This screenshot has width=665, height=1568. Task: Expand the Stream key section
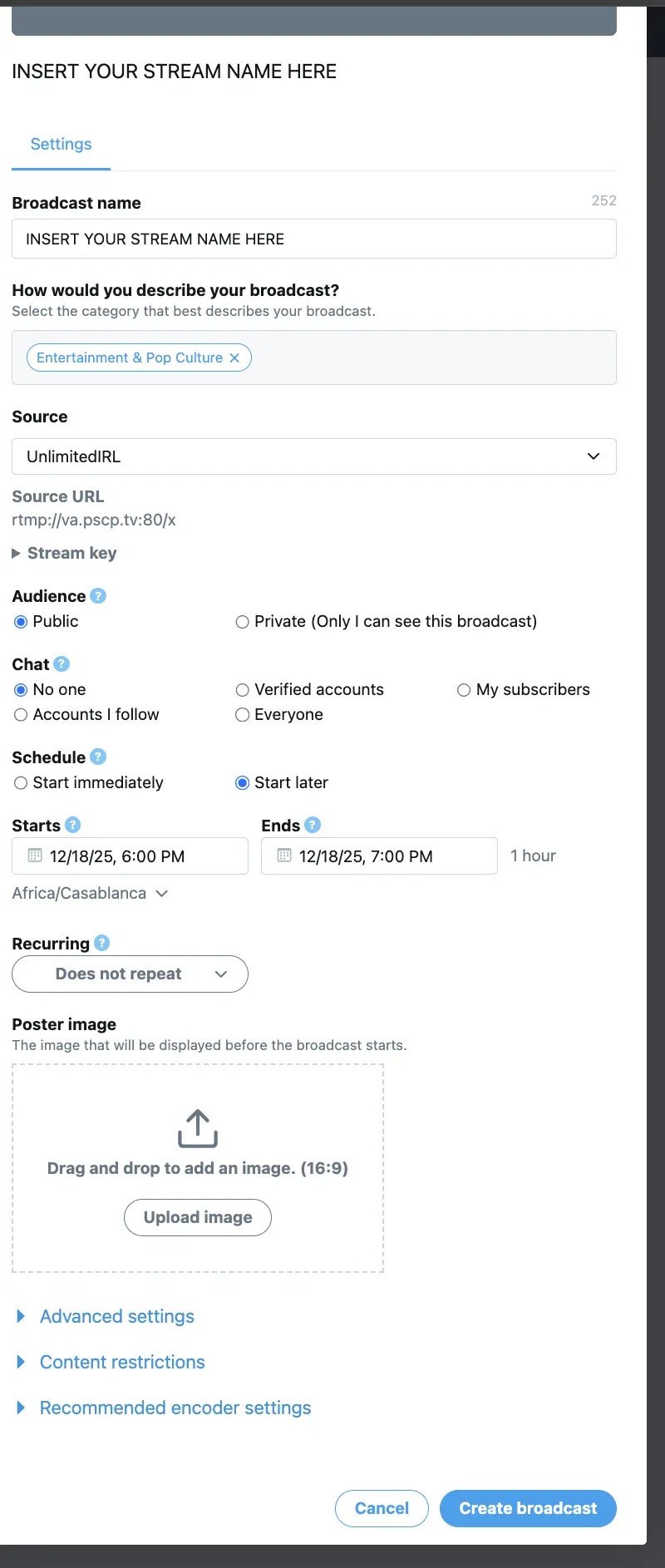coord(64,553)
